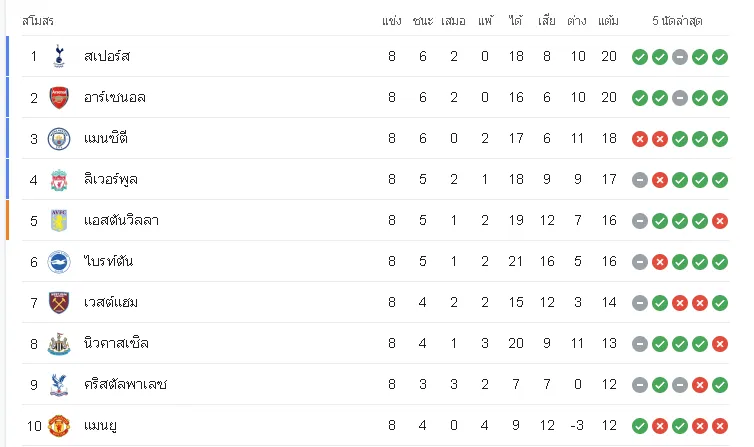754x447 pixels.
Task: Click the Aston Villa crest
Action: point(59,221)
